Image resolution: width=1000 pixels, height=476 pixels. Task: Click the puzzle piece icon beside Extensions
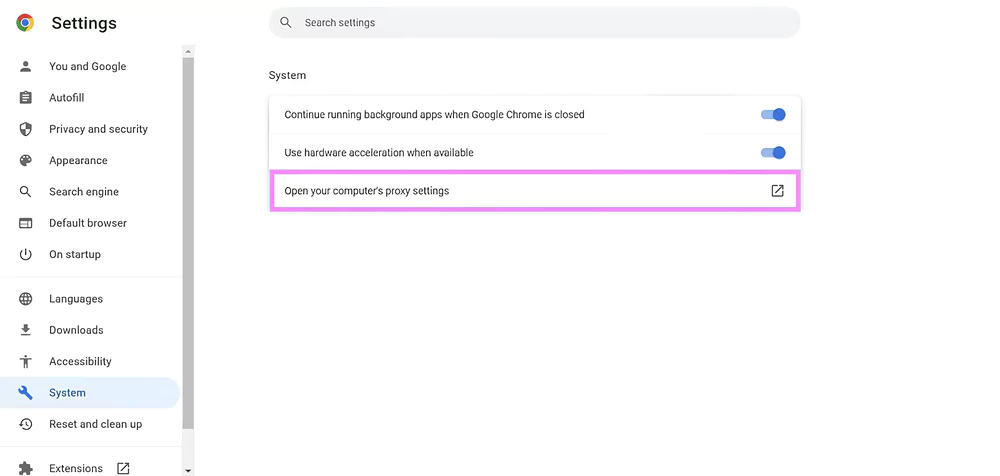(x=26, y=468)
